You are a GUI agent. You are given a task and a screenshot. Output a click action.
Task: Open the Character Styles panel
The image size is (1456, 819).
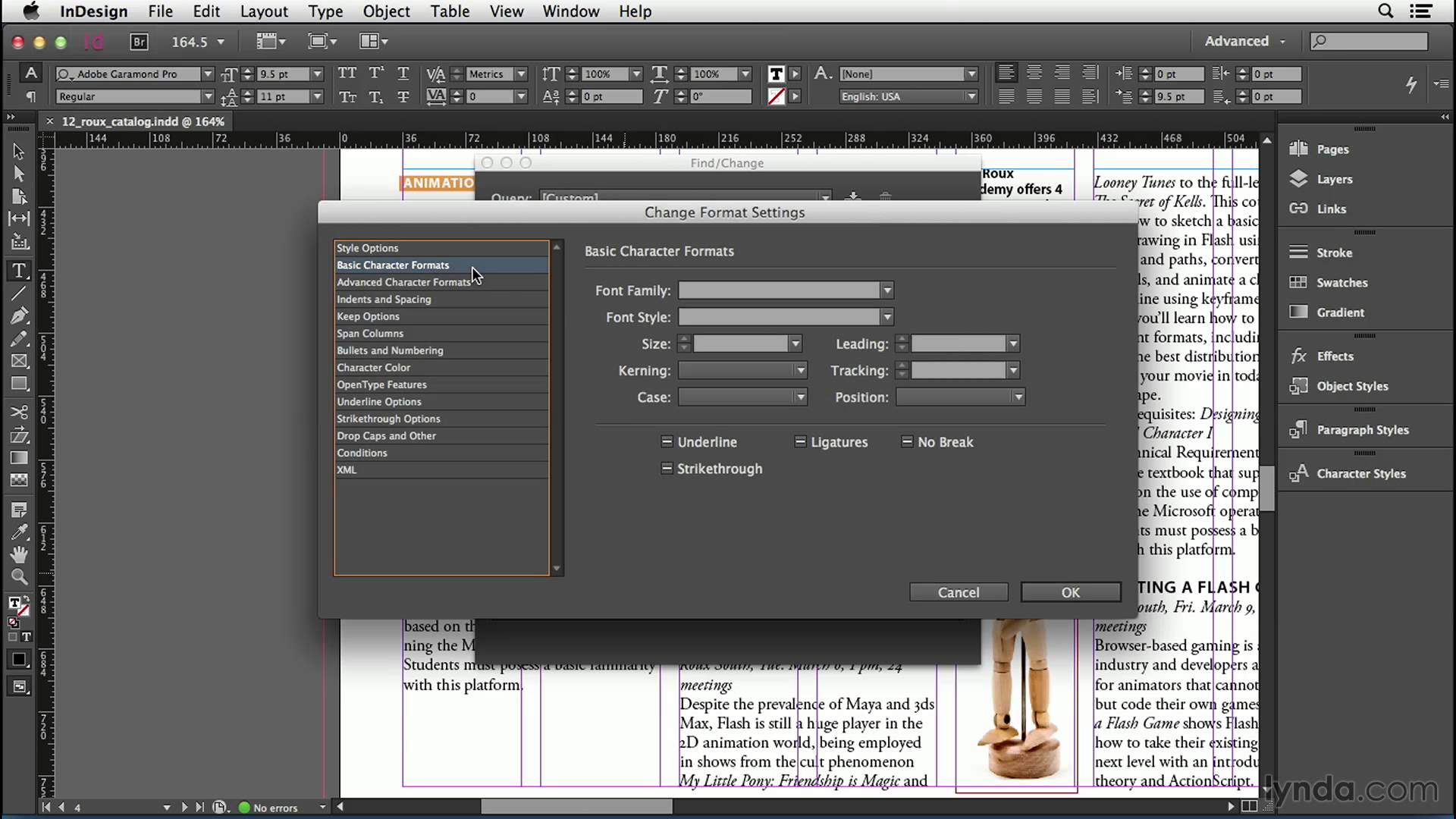[x=1360, y=473]
